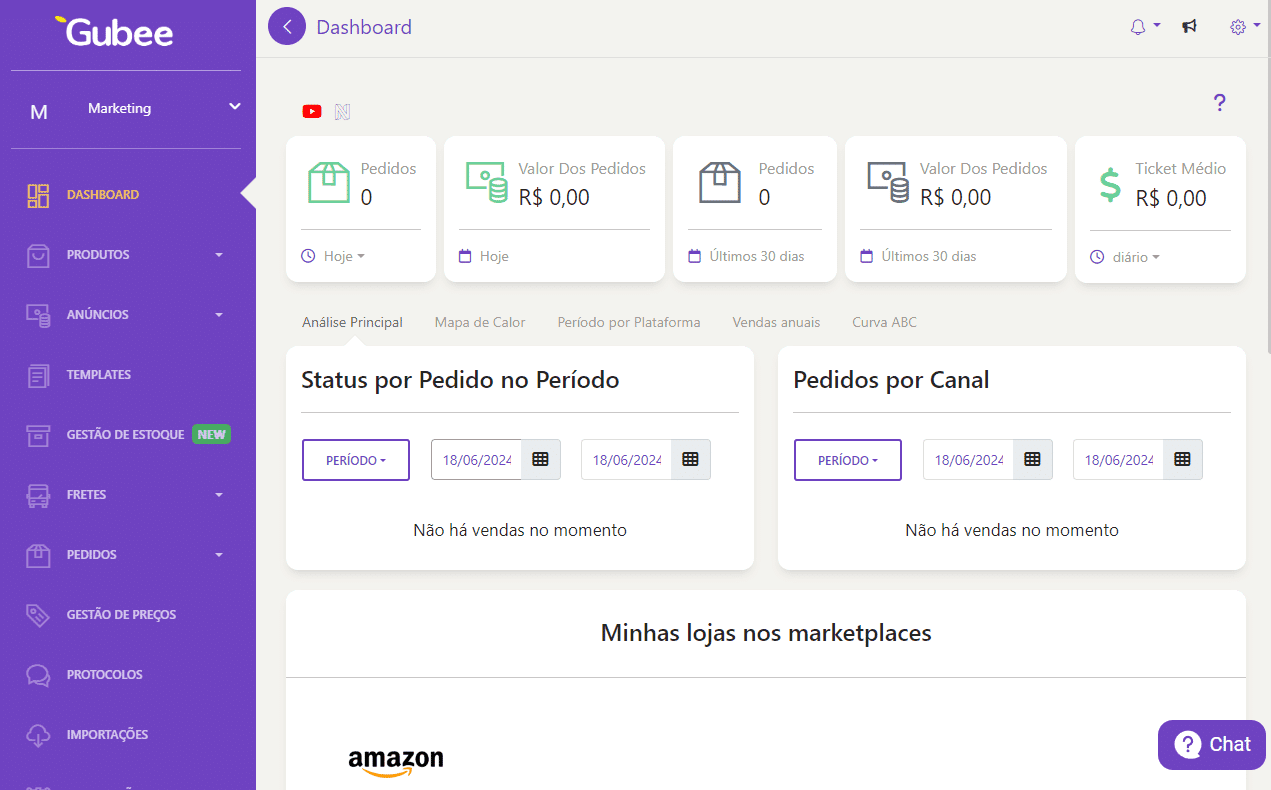
Task: Click the announcements megaphone icon
Action: (1189, 26)
